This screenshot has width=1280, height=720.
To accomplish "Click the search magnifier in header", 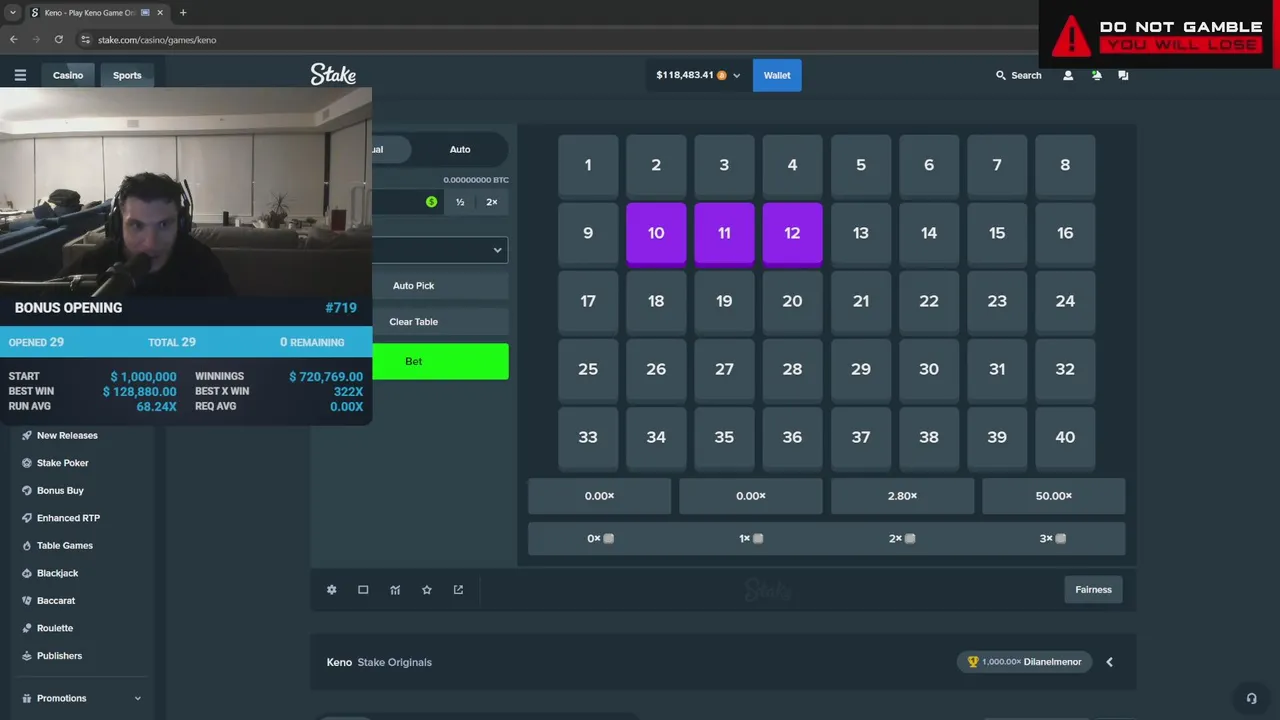I will (1000, 75).
